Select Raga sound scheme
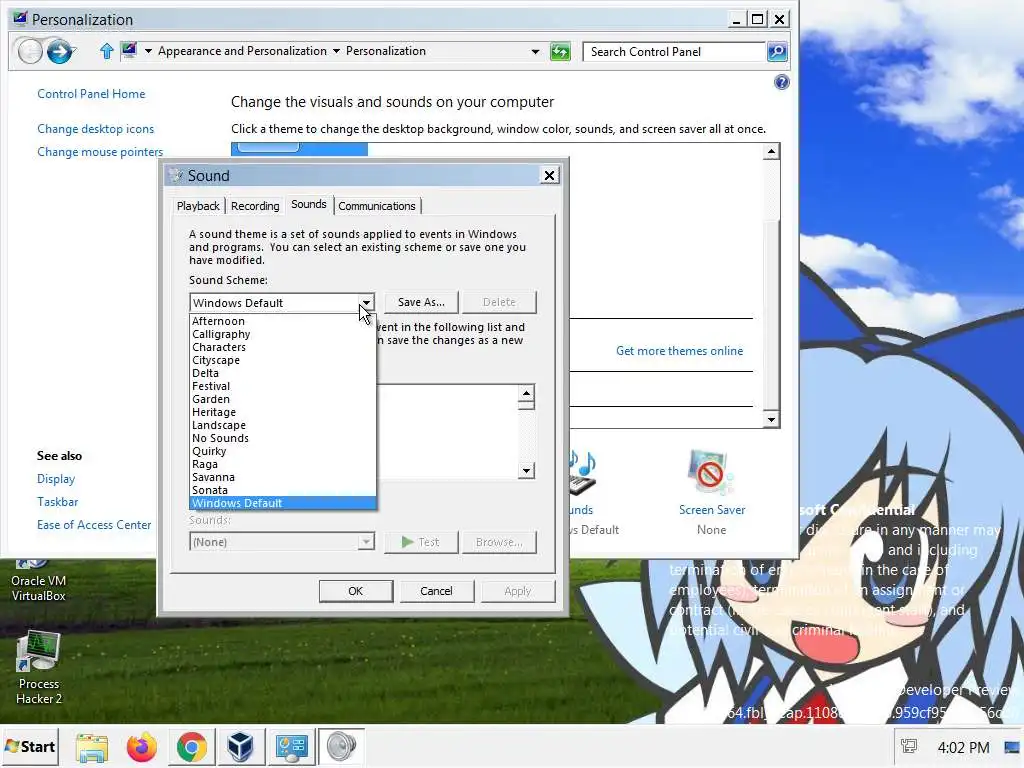Screen dimensions: 1024x768 coord(282,464)
